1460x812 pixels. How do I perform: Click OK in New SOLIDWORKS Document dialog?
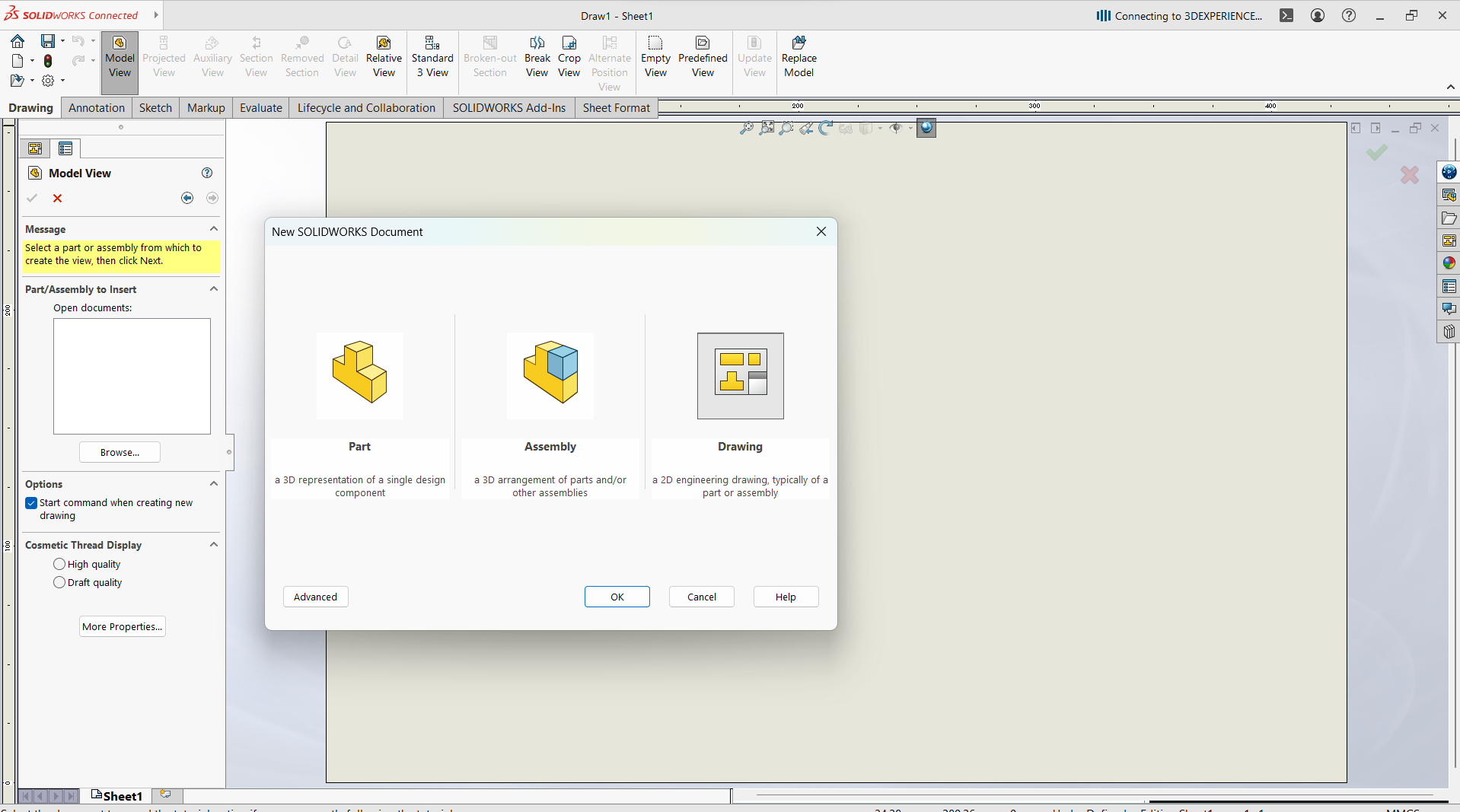[617, 597]
